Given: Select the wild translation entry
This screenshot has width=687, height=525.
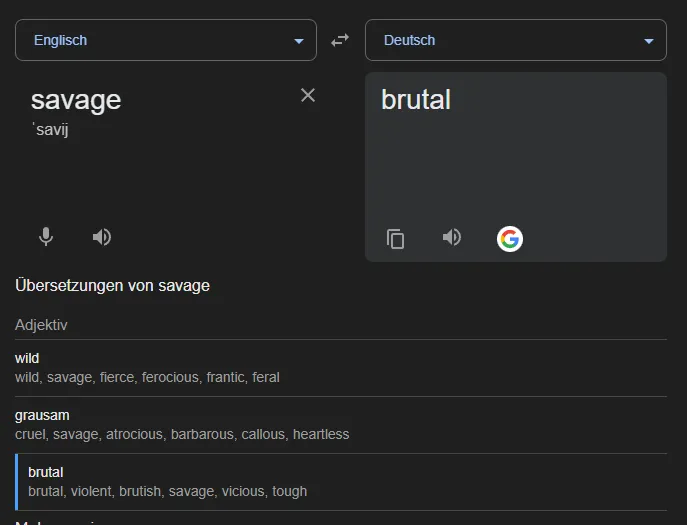Looking at the screenshot, I should (x=341, y=368).
